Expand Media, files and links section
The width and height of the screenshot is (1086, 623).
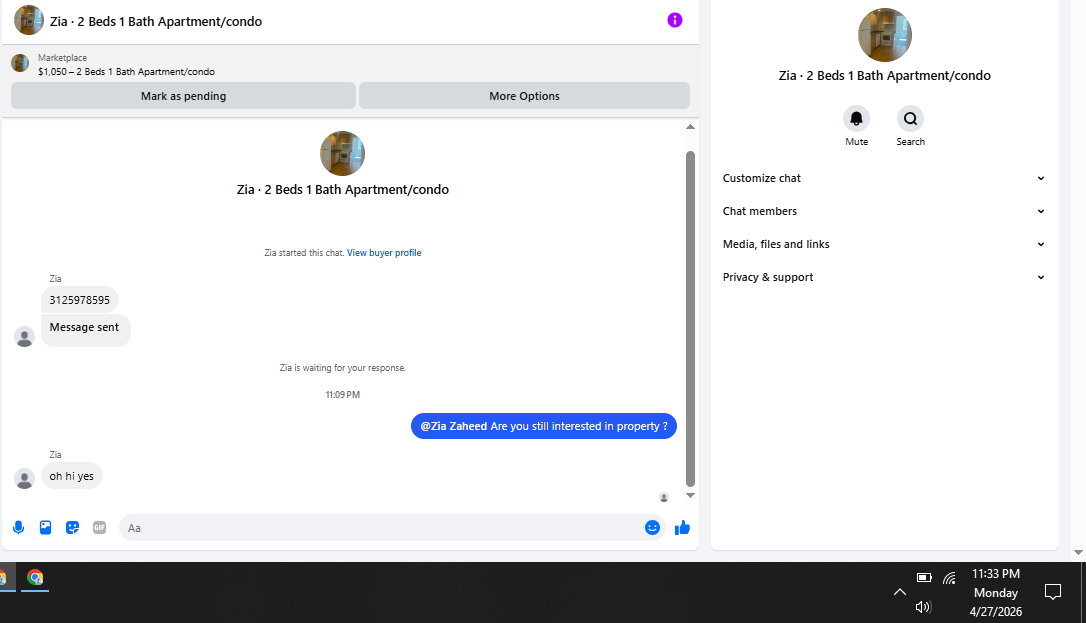884,244
